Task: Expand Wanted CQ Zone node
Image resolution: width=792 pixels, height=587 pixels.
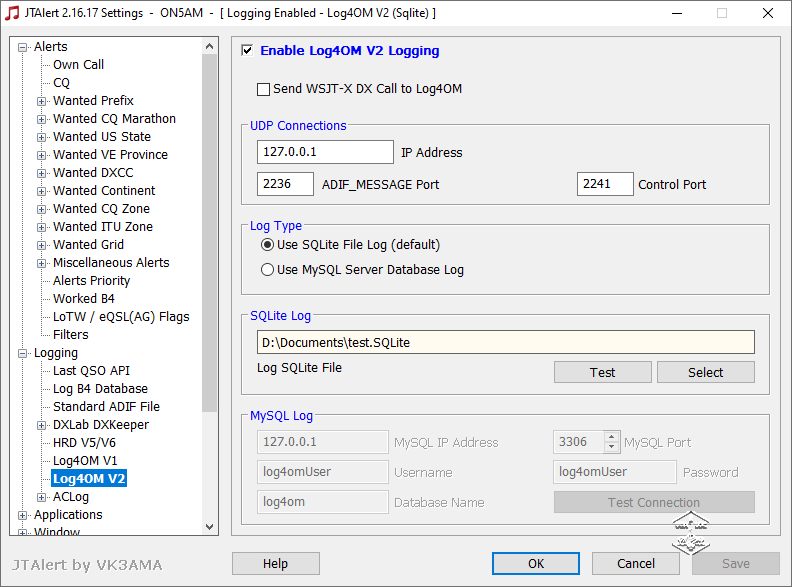Action: (41, 210)
